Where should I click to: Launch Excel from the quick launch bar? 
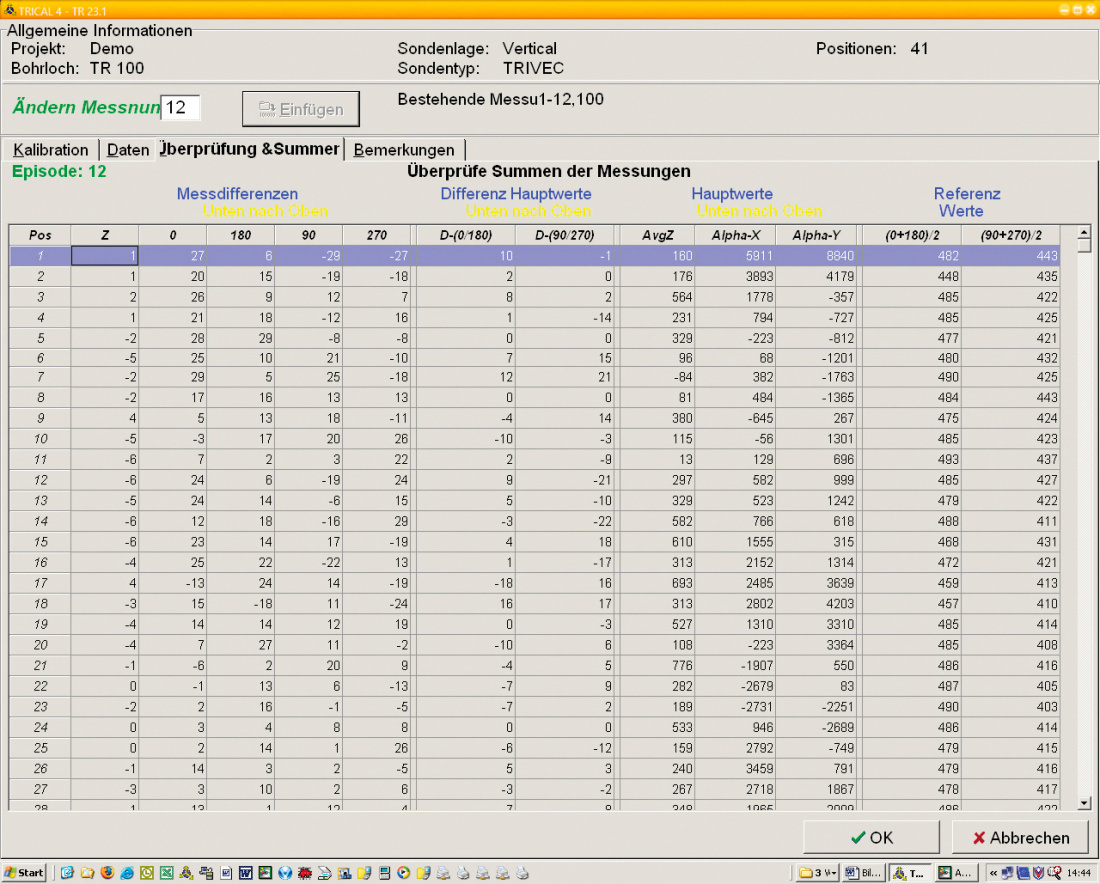pyautogui.click(x=166, y=873)
